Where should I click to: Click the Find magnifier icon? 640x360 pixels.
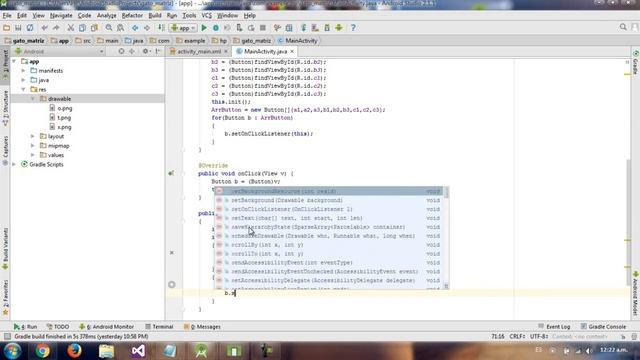point(109,28)
